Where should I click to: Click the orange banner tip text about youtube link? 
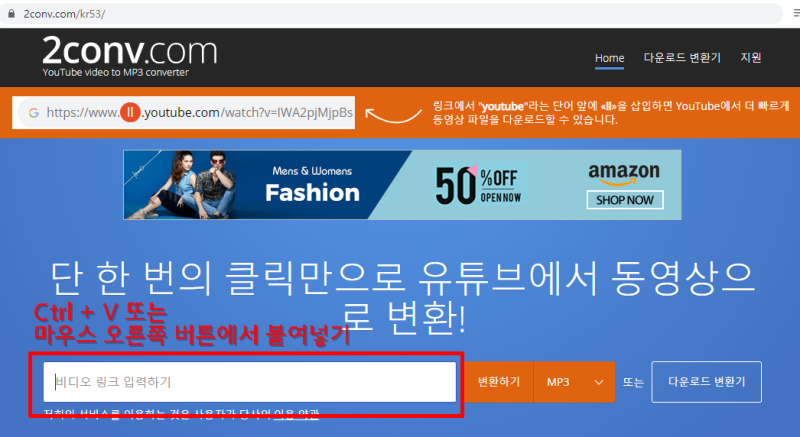[x=611, y=113]
